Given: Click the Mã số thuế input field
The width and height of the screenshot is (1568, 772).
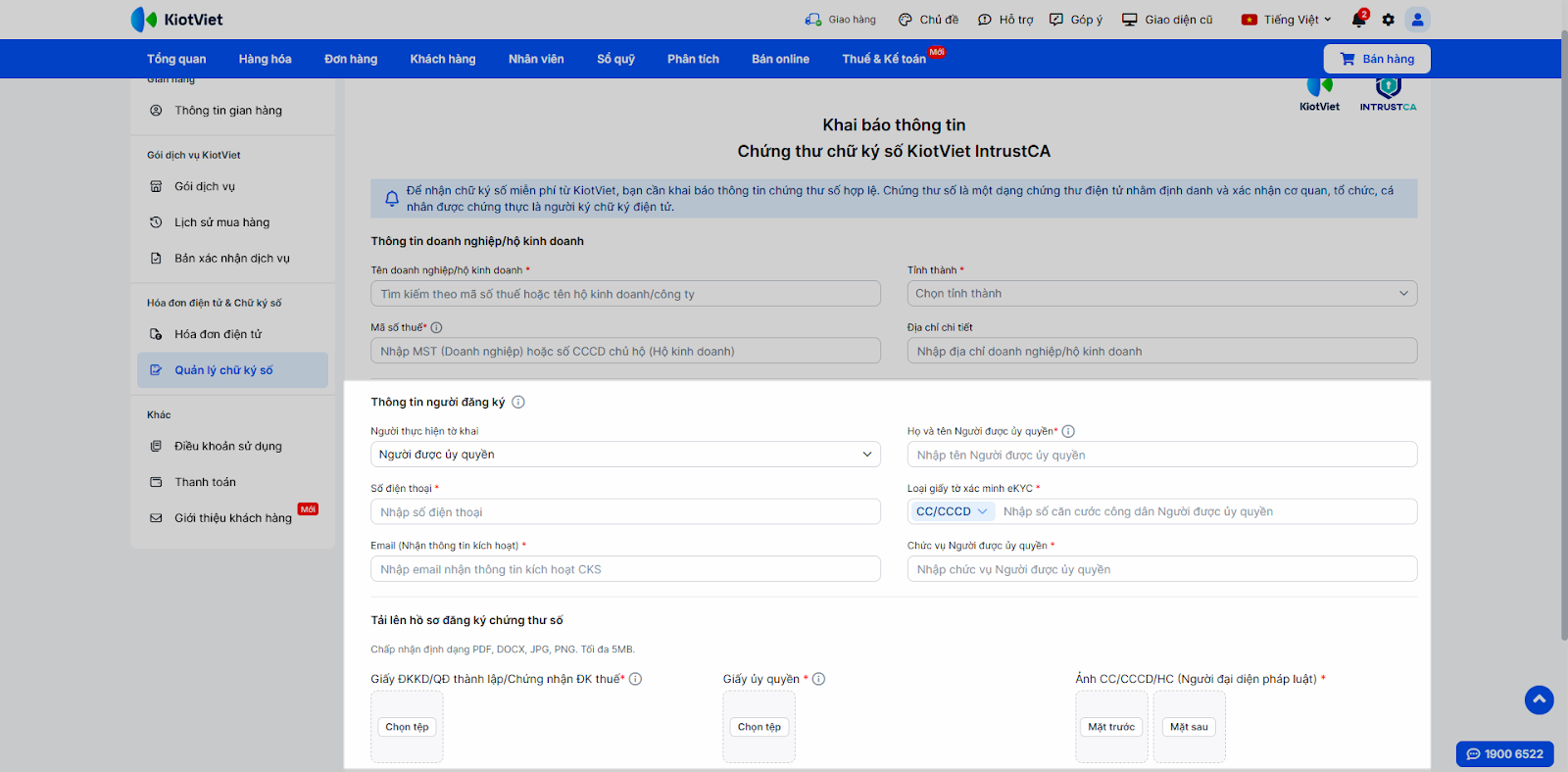Looking at the screenshot, I should pos(625,351).
